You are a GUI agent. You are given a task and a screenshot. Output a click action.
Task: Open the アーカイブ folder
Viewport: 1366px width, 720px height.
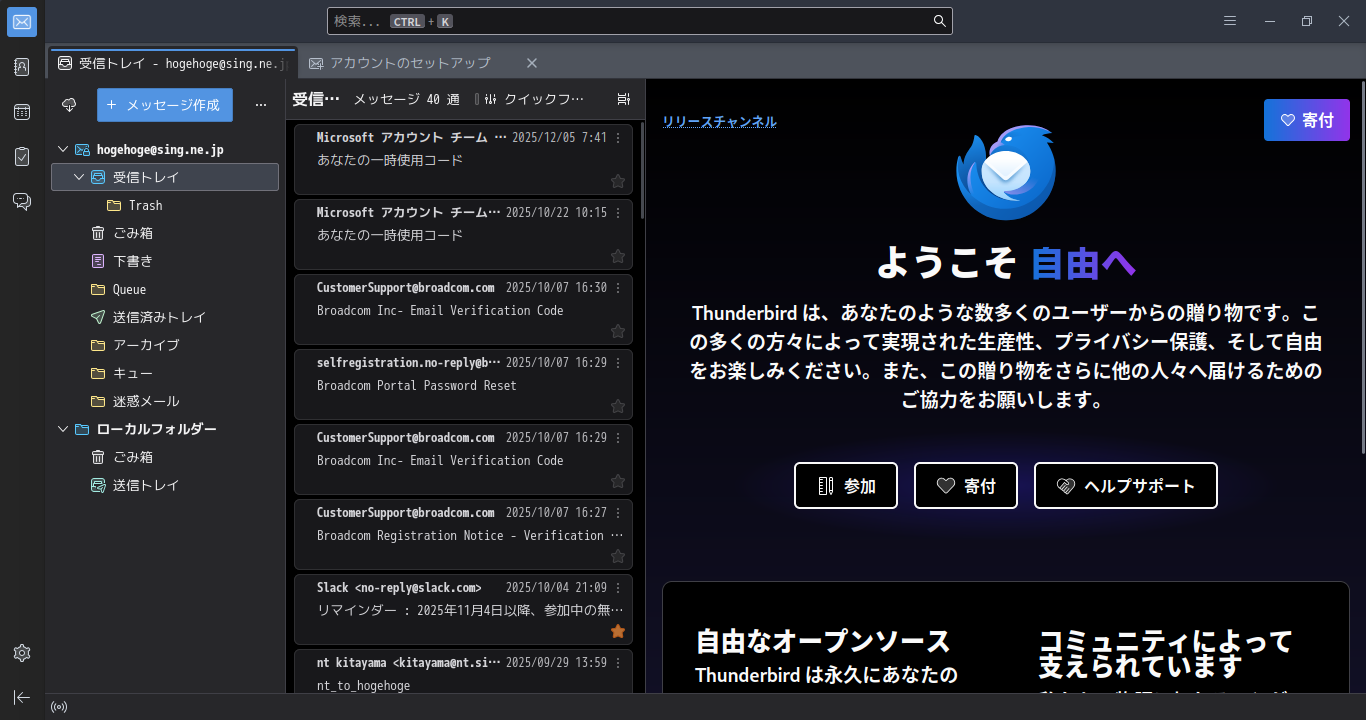tap(165, 345)
